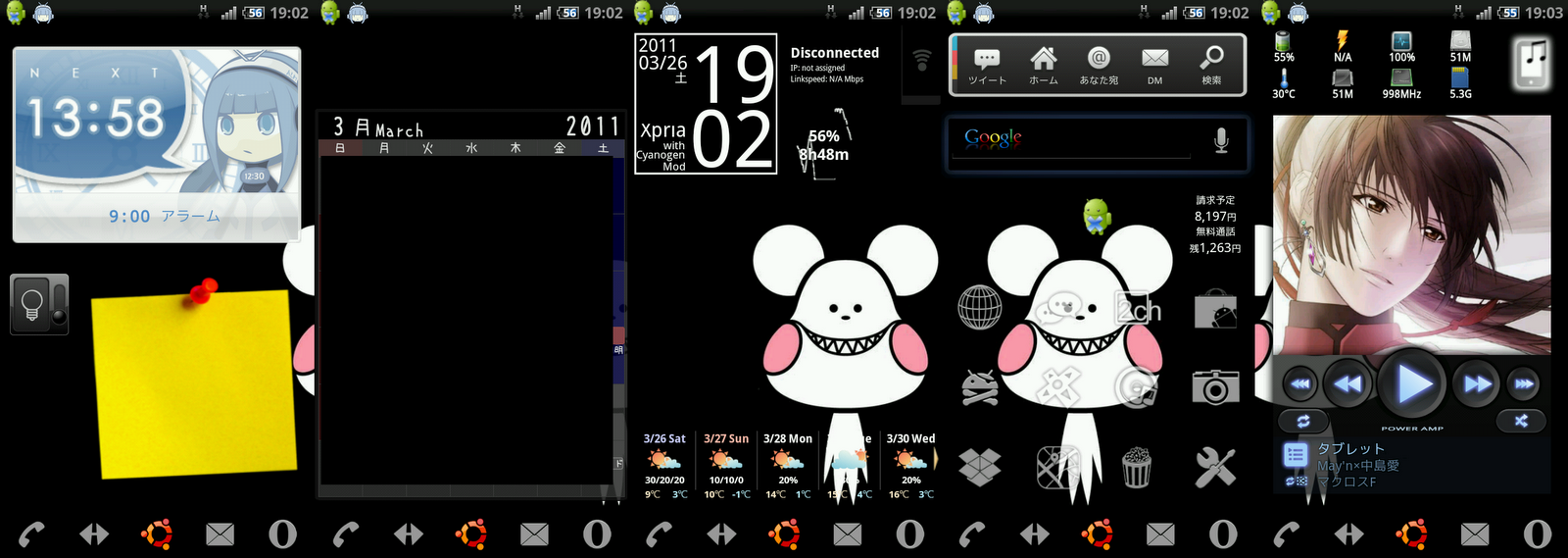Click PowerAmp rewind double-arrow button

click(1348, 384)
